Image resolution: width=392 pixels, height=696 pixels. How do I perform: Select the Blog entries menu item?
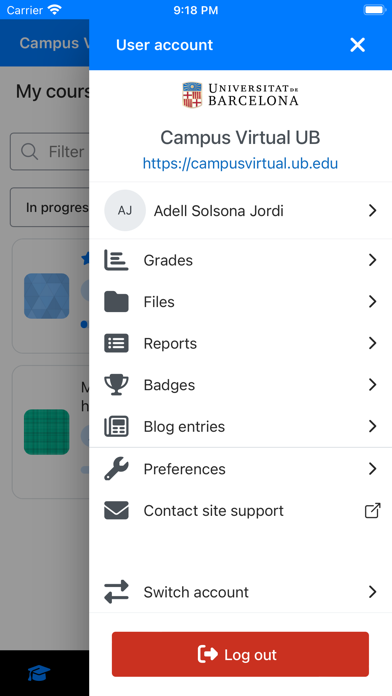point(241,427)
